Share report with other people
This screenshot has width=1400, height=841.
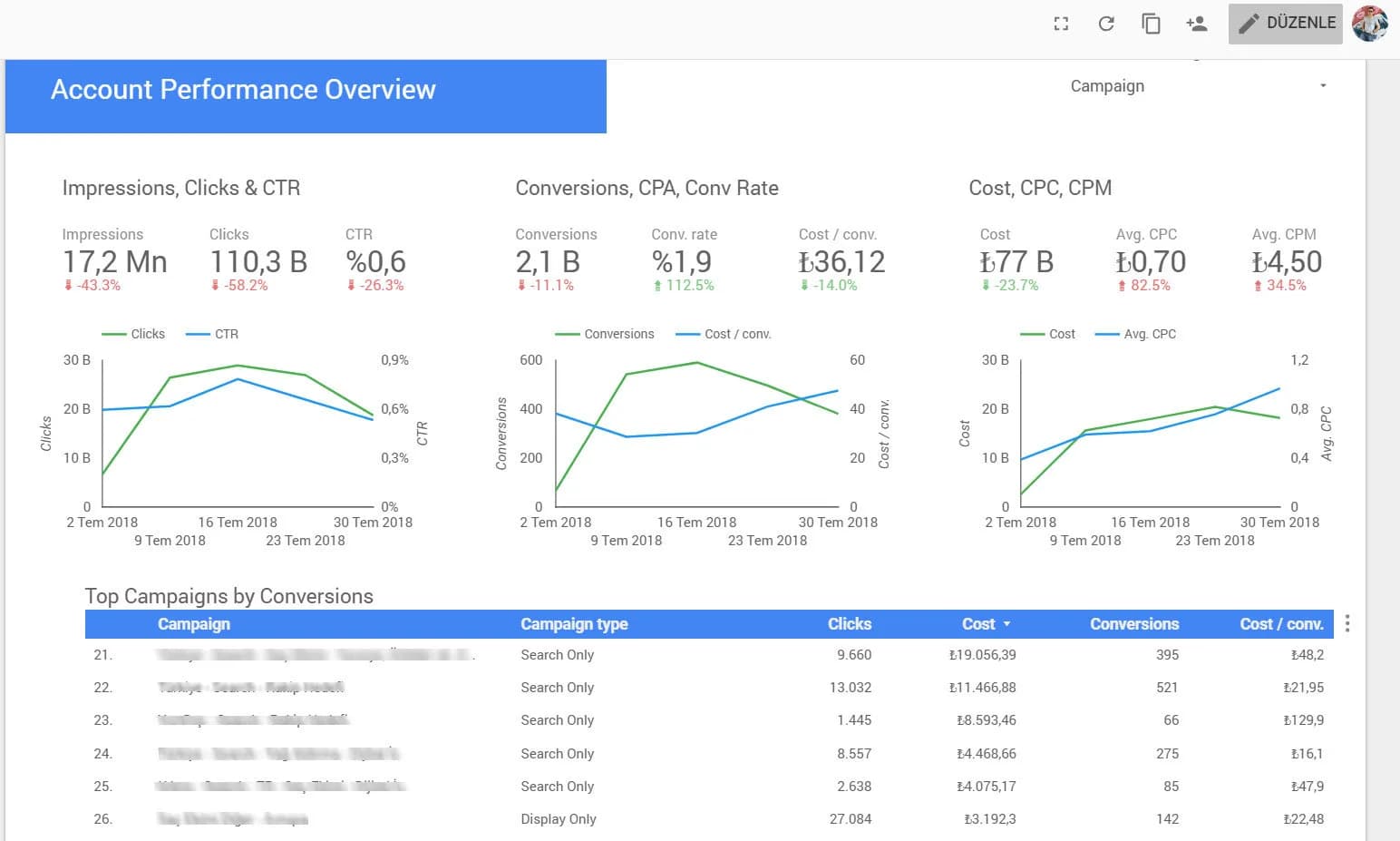pos(1196,24)
